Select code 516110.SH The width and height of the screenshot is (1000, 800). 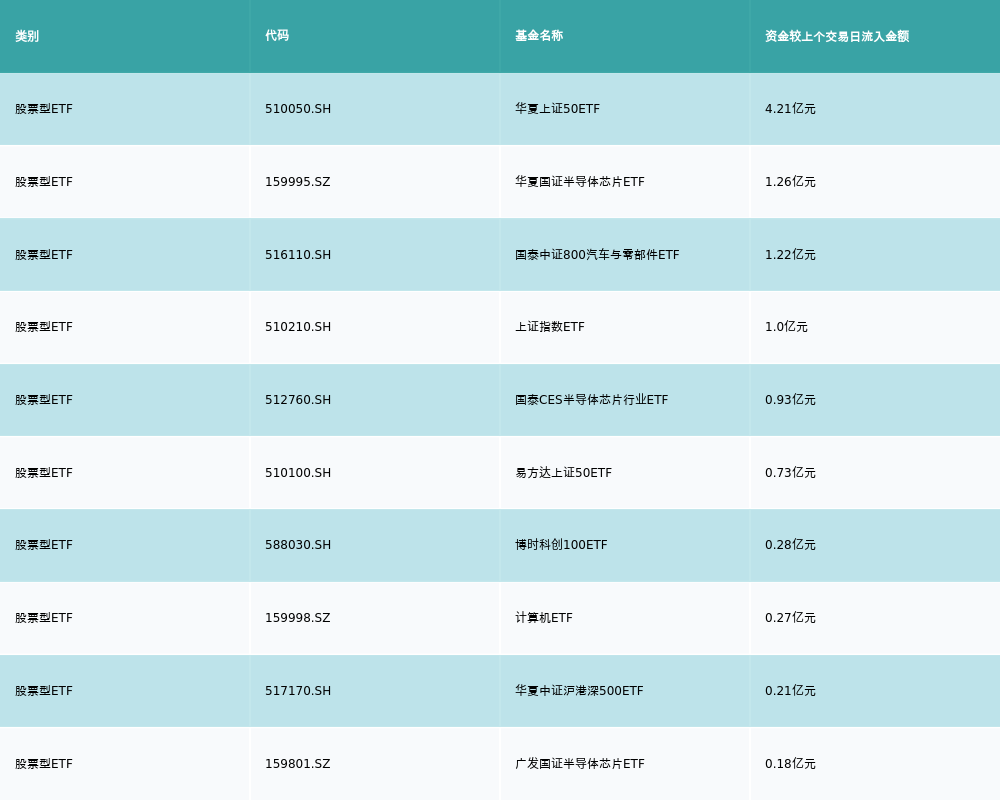(x=298, y=255)
